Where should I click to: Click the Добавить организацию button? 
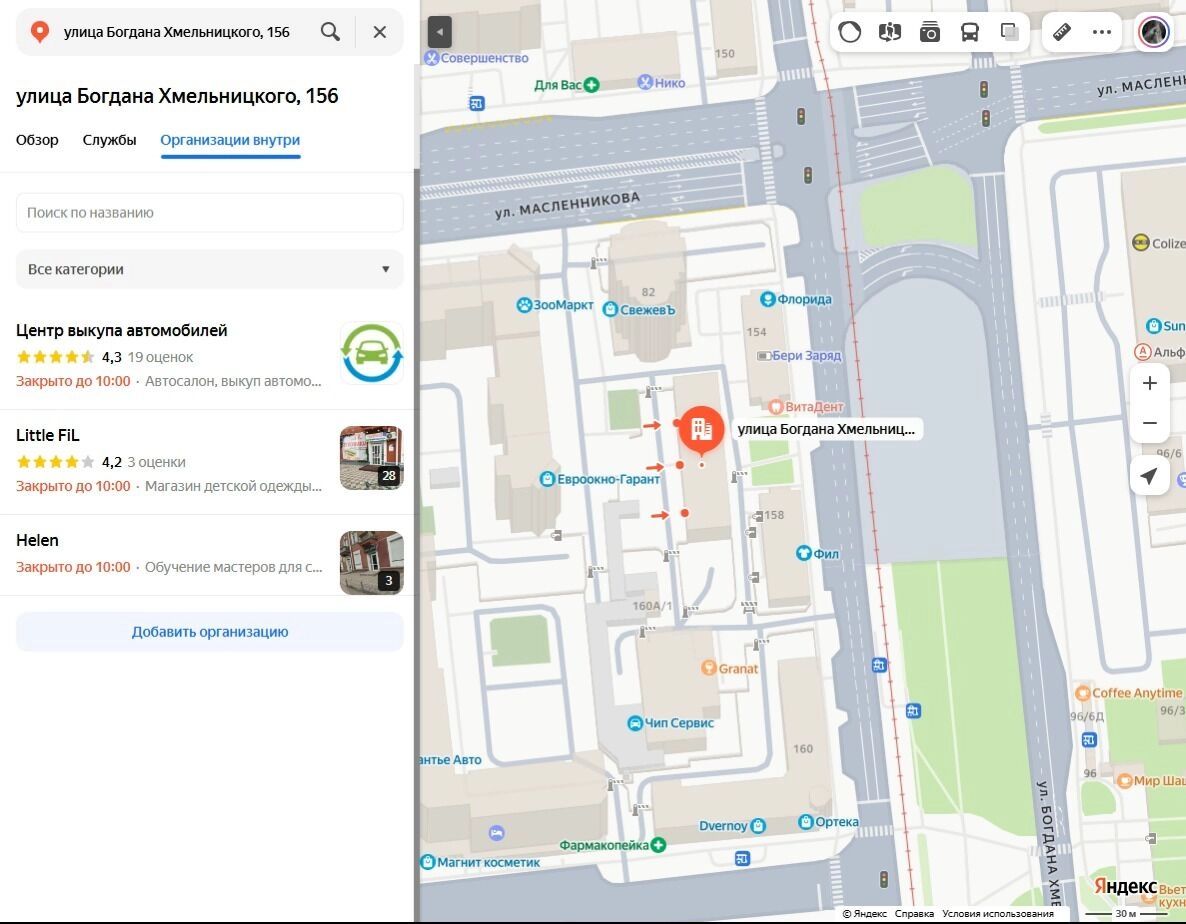pyautogui.click(x=210, y=631)
